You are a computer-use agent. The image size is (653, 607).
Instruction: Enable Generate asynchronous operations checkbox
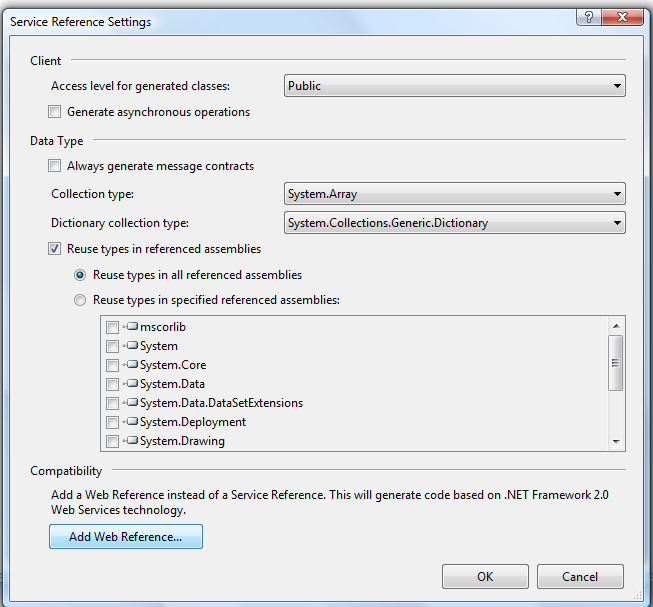click(55, 112)
